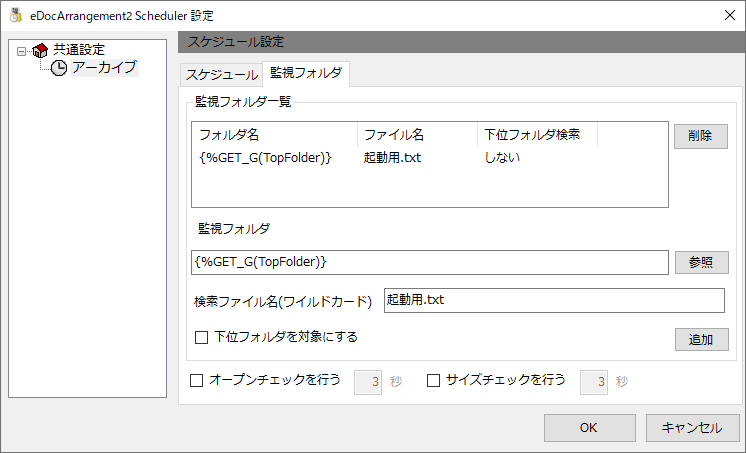Click the clock icon beside アーカイブ
Viewport: 746px width, 453px height.
[59, 68]
